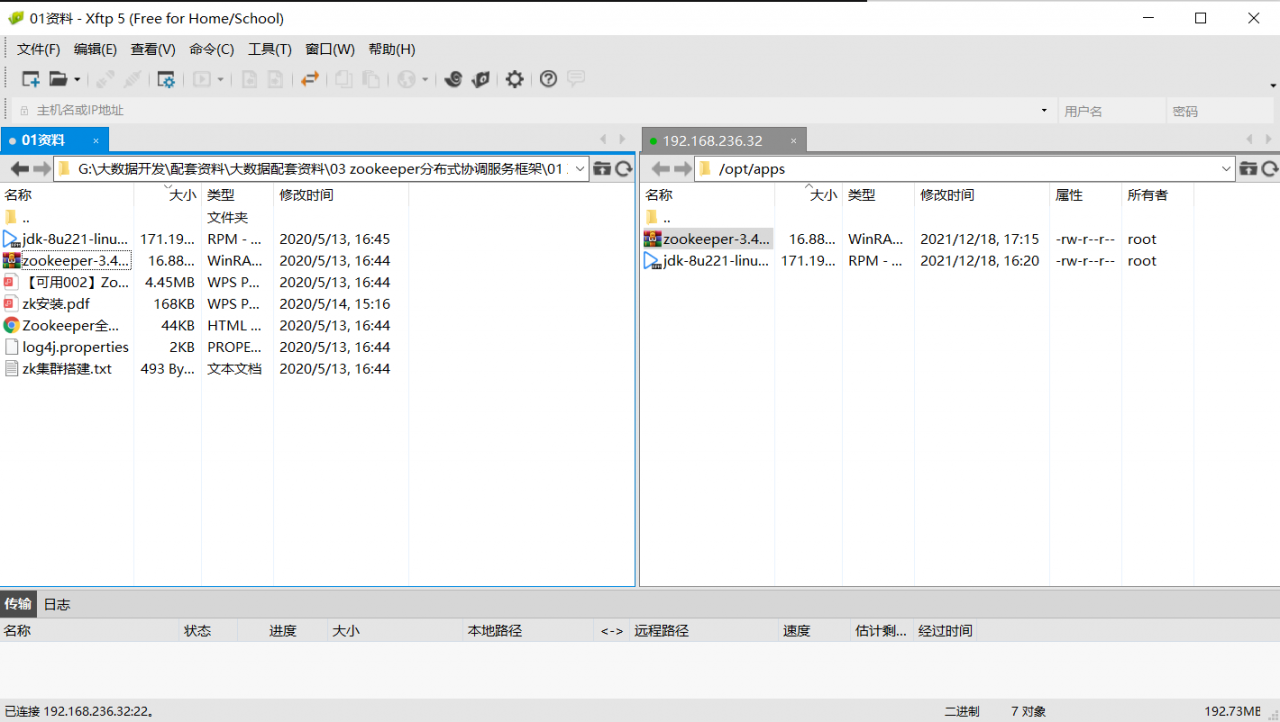Screen dimensions: 1280x722
Task: Refresh the remote /opt/apps pane
Action: coord(1270,169)
